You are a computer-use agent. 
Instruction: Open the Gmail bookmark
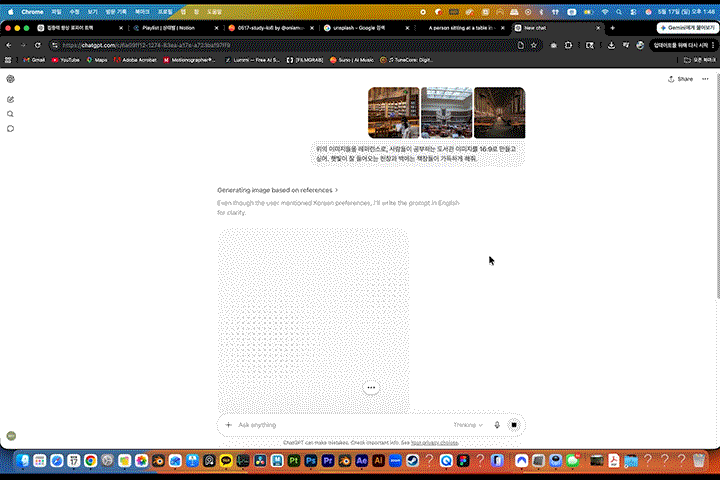[x=34, y=60]
